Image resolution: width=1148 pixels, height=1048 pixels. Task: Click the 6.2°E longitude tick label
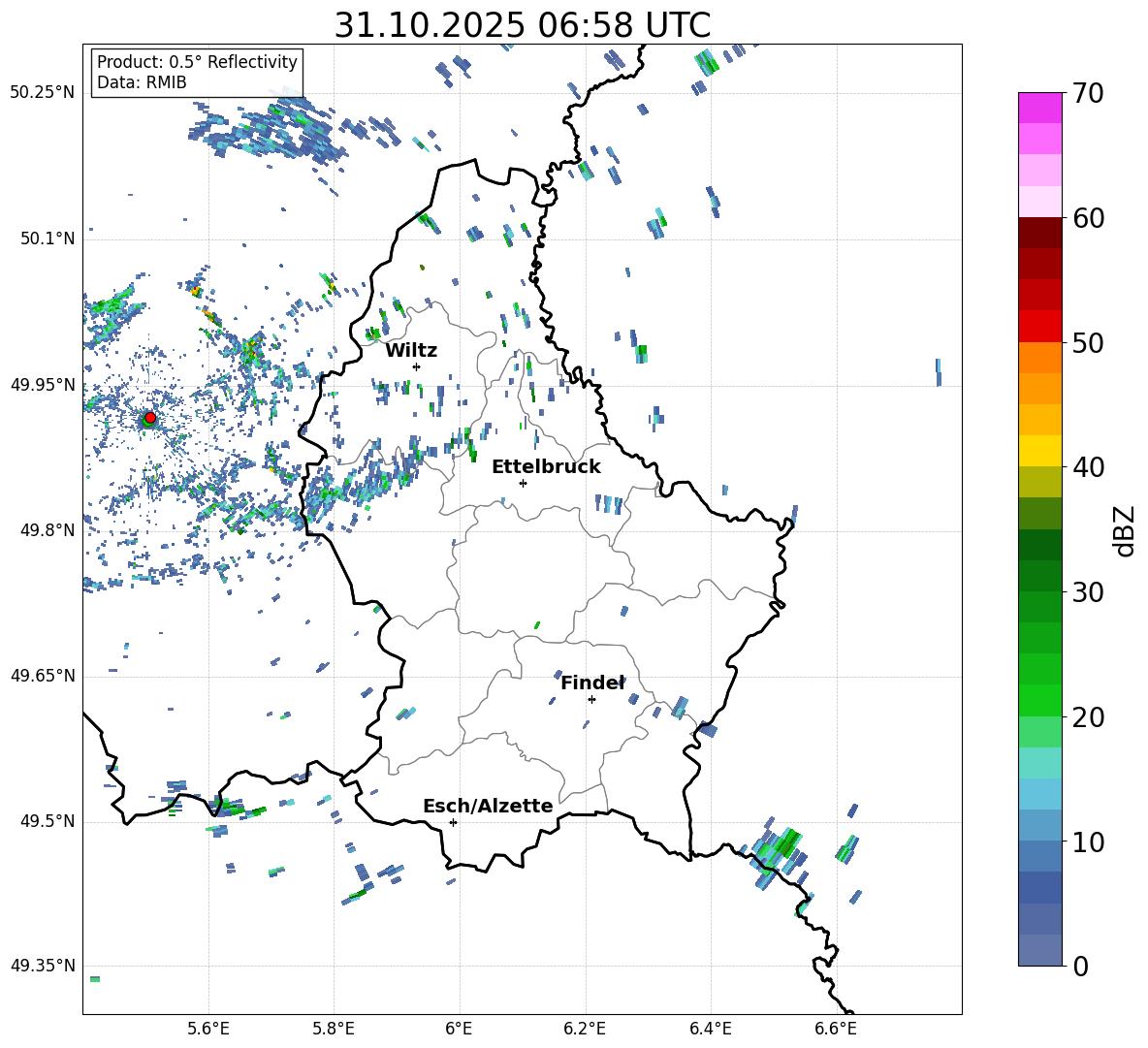[586, 1028]
